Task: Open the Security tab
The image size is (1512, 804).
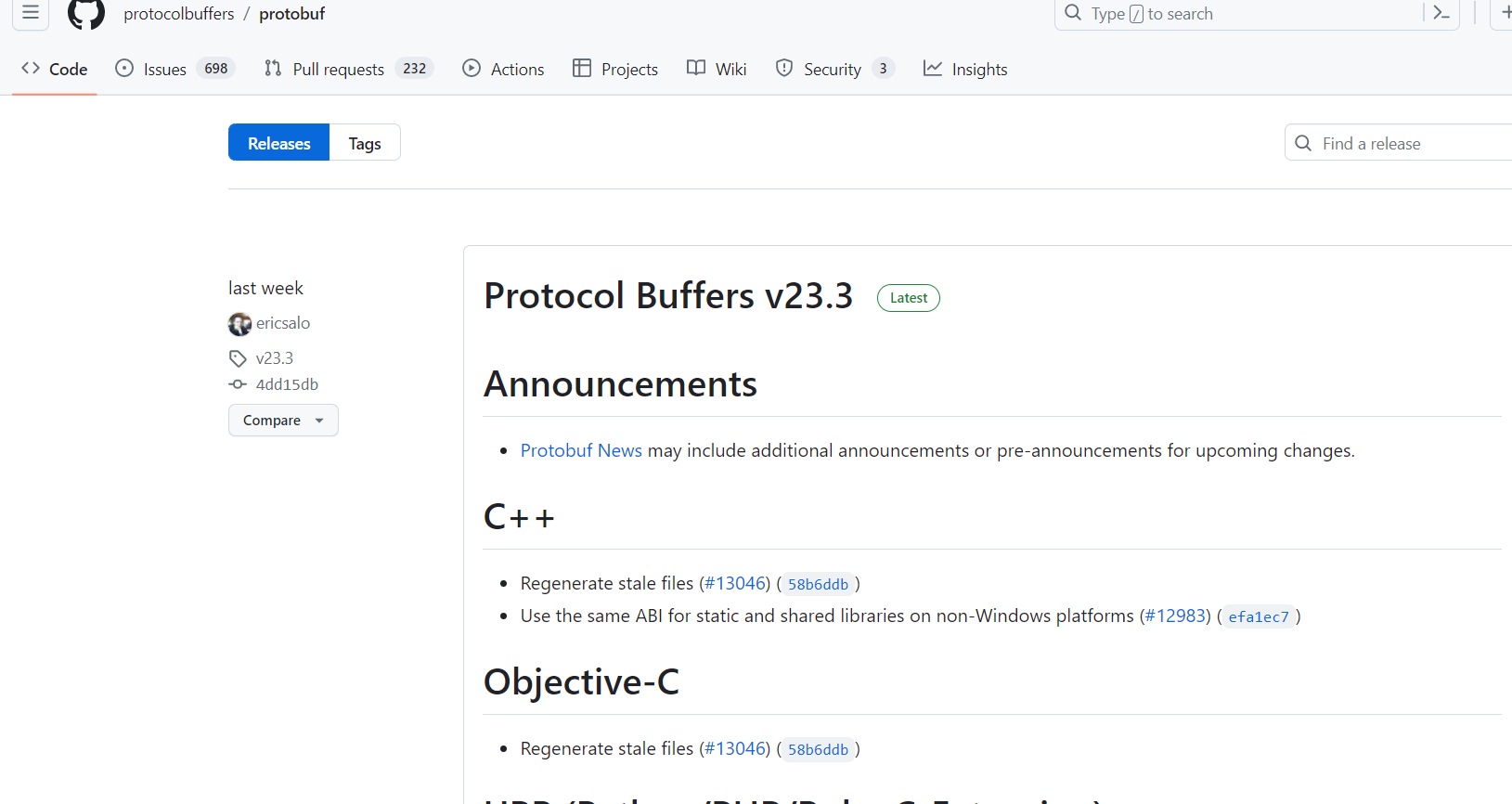Action: click(834, 69)
